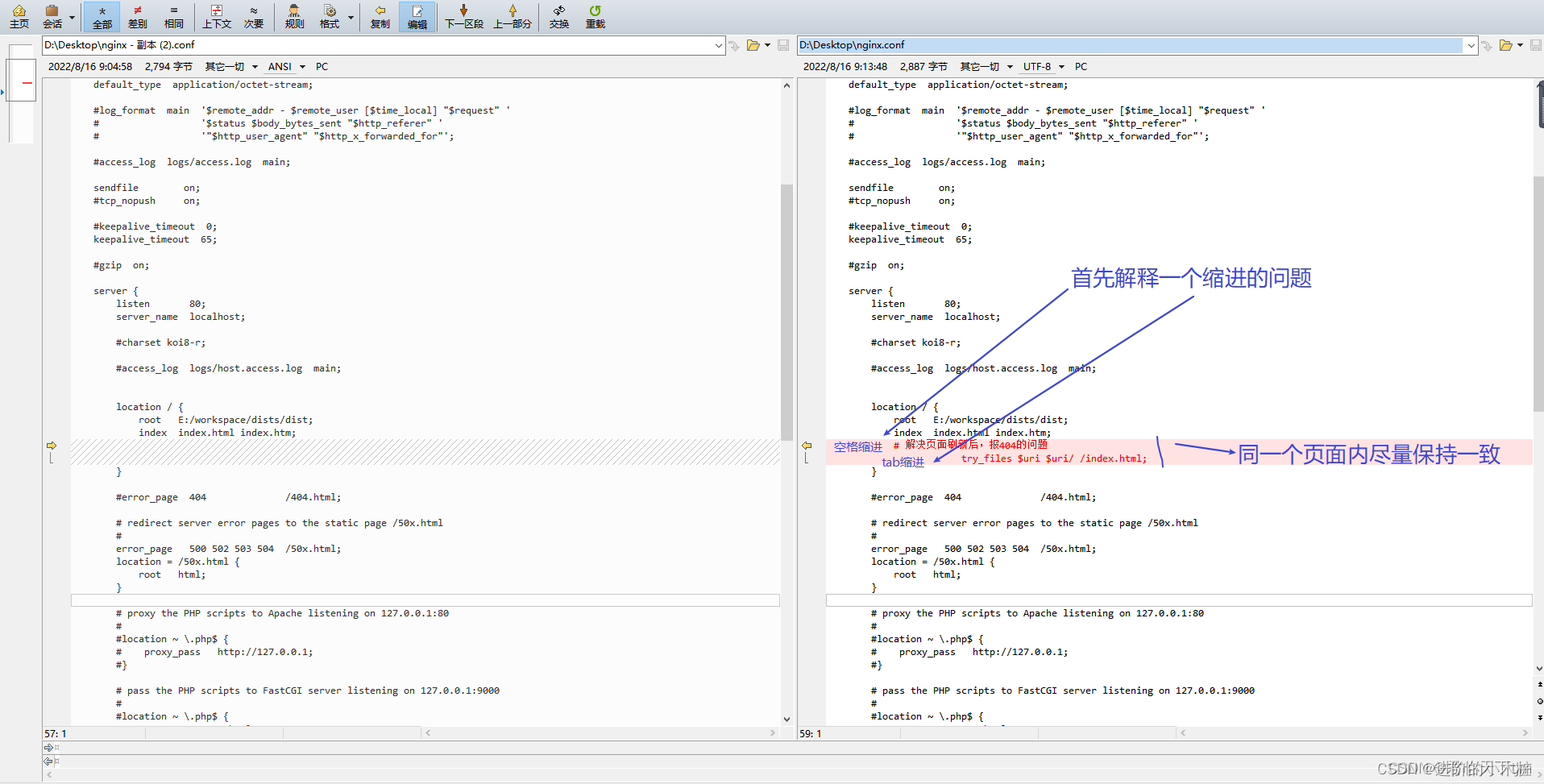Toggle the 全部 (Show All) filter
Viewport: 1544px width, 784px height.
(102, 16)
